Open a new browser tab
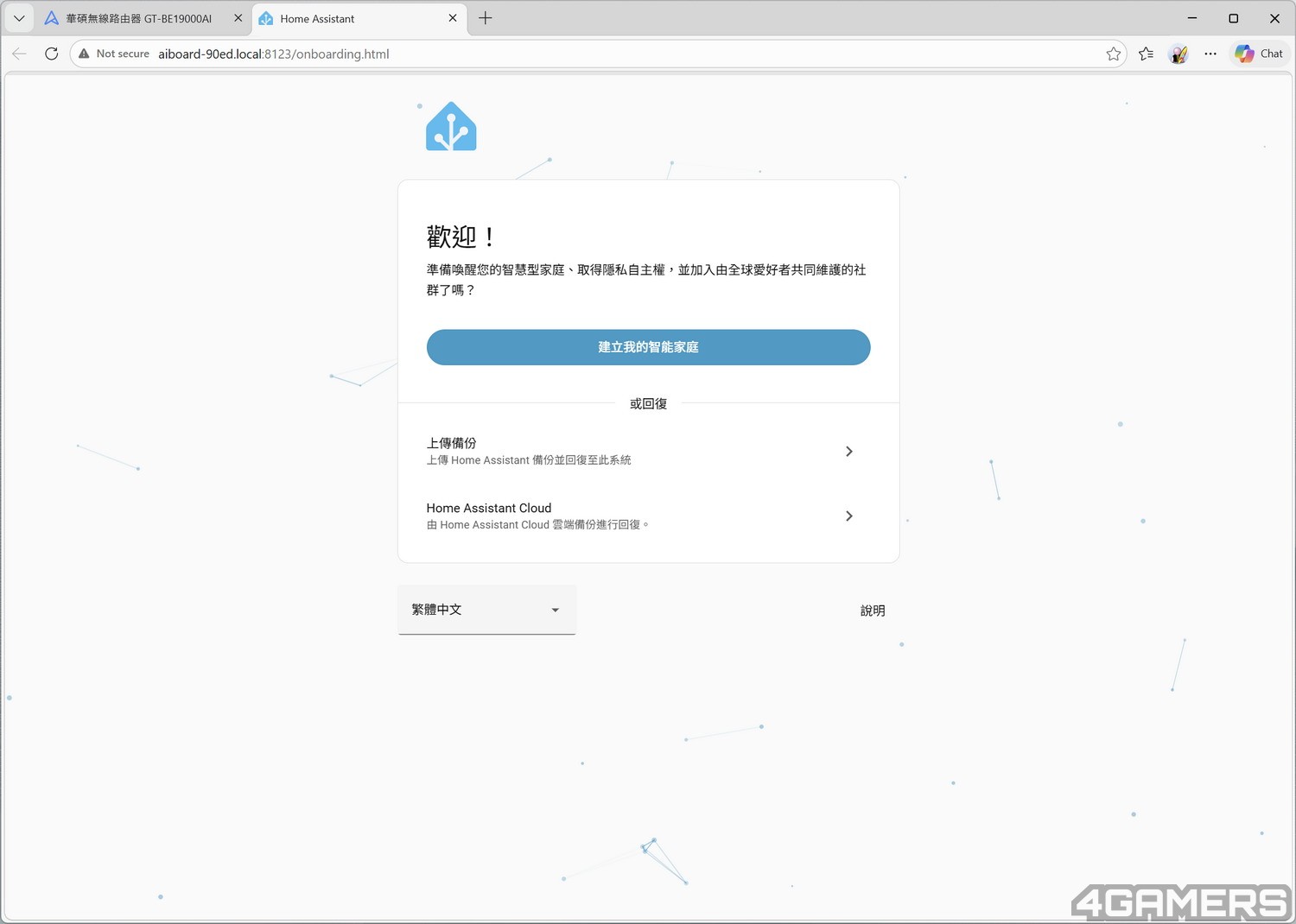The width and height of the screenshot is (1296, 924). [486, 18]
